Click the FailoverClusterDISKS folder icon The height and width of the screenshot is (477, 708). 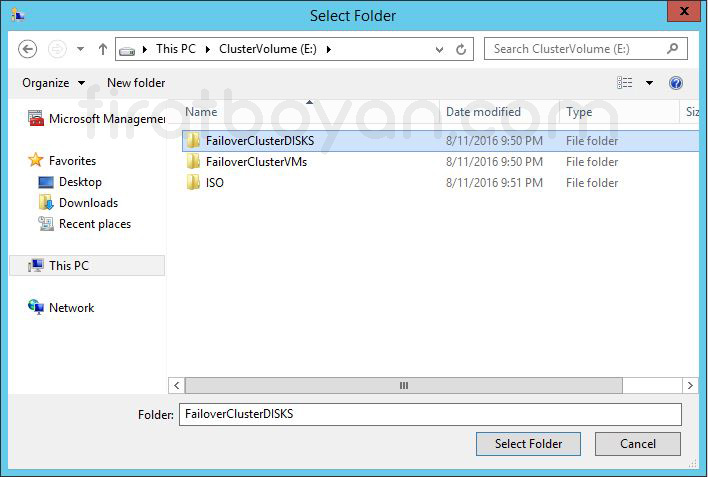tap(193, 140)
